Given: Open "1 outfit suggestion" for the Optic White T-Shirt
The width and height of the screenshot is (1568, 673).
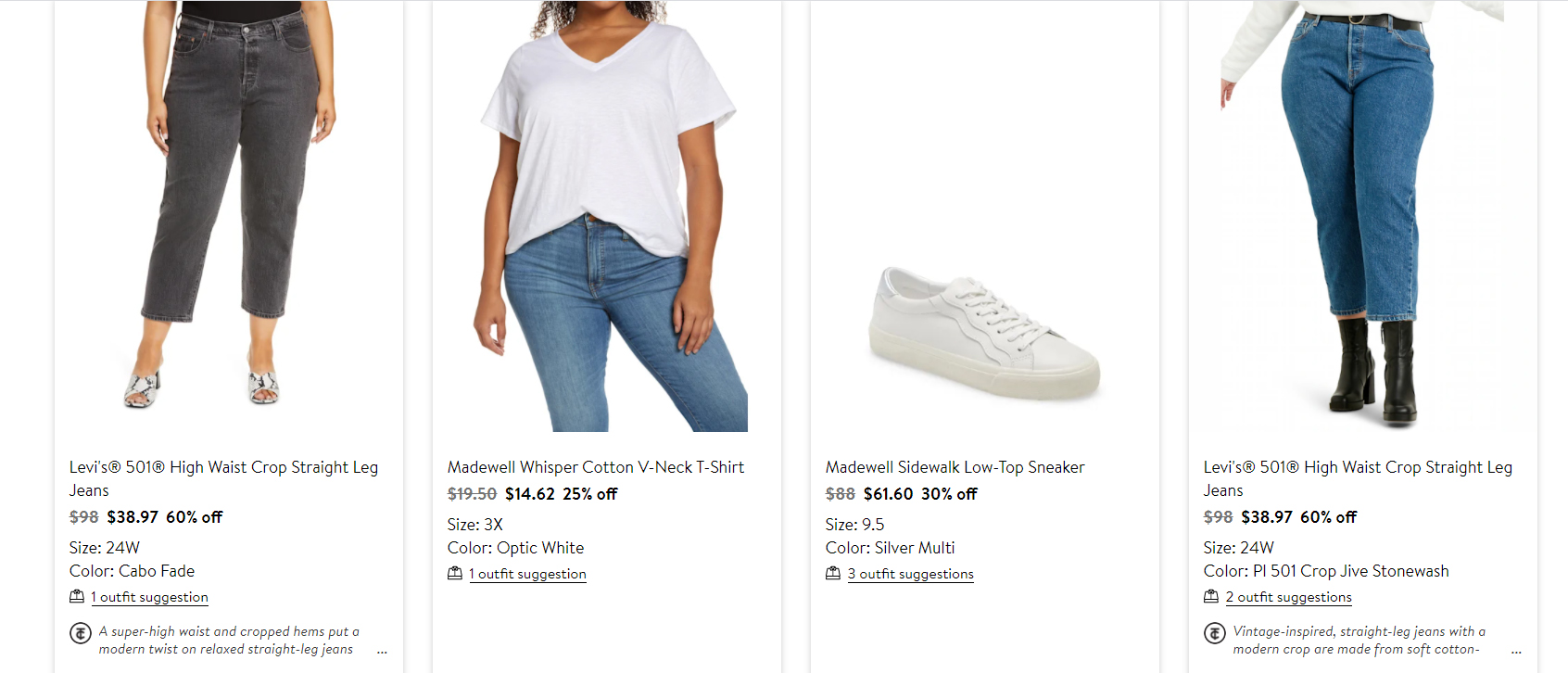Looking at the screenshot, I should [x=527, y=575].
